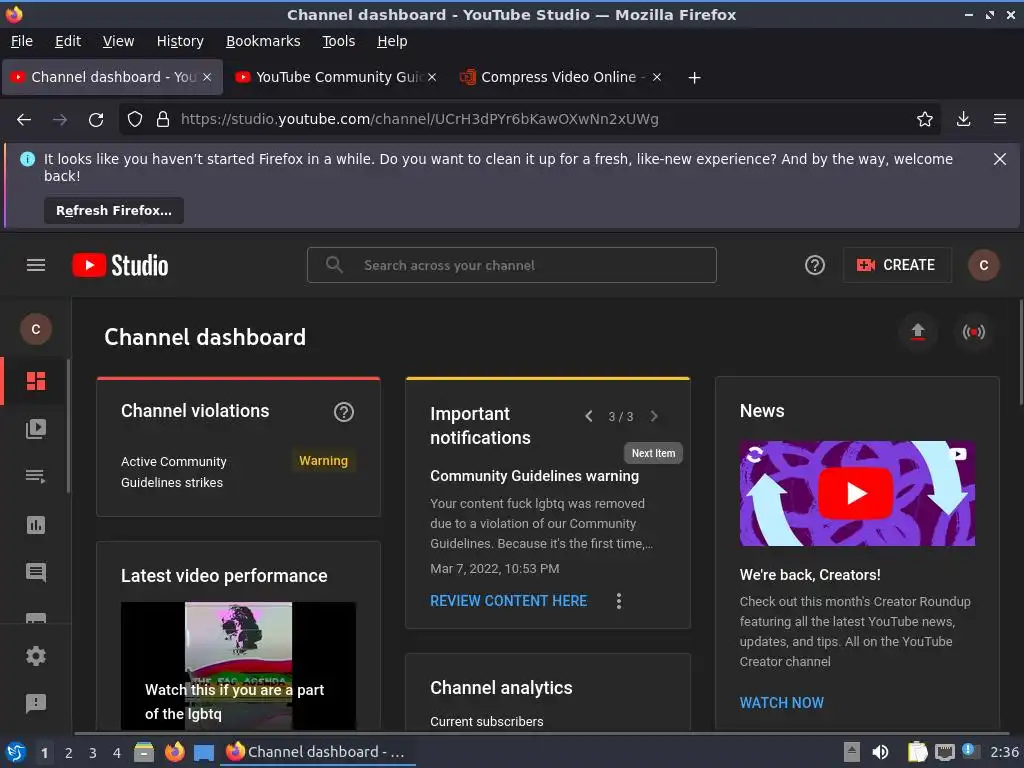The height and width of the screenshot is (768, 1024).
Task: Select the Channel dashboard tab
Action: (112, 77)
